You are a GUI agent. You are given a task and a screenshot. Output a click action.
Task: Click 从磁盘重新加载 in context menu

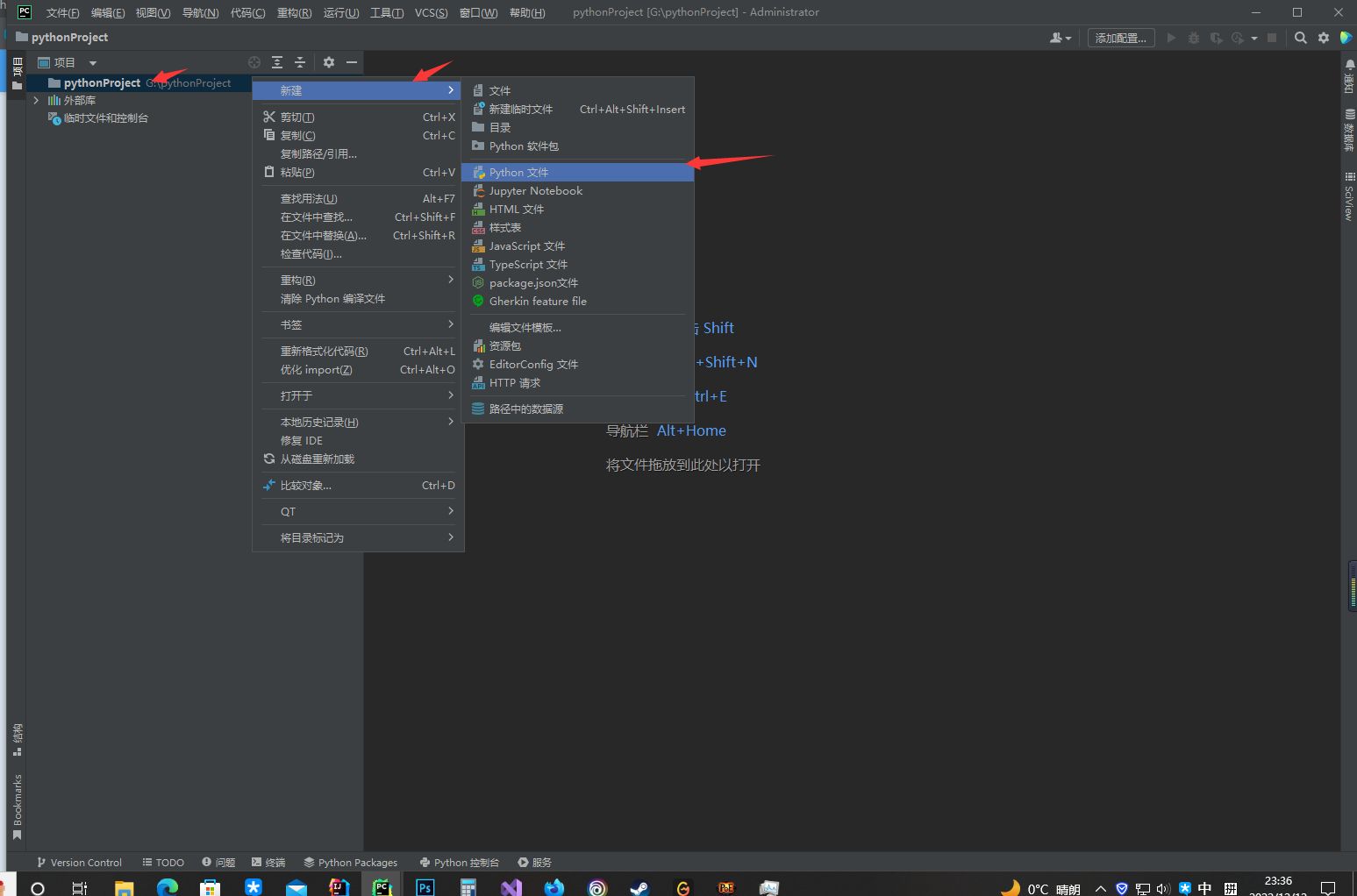317,459
